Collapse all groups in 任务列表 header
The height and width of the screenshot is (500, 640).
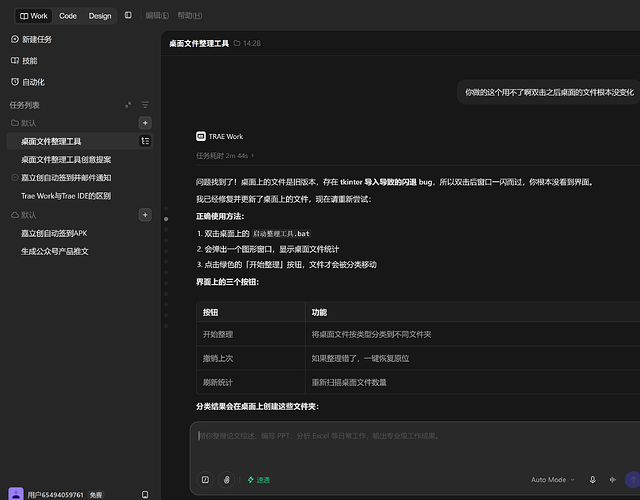128,105
